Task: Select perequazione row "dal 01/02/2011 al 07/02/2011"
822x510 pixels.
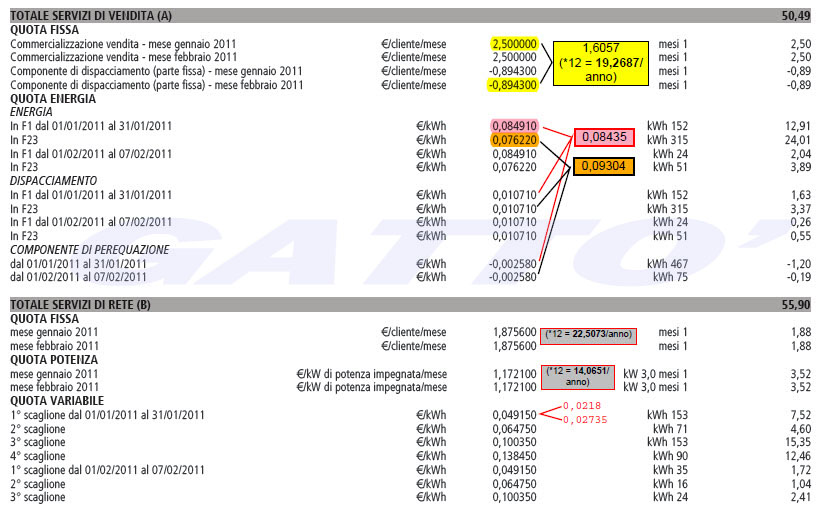Action: coord(78,277)
